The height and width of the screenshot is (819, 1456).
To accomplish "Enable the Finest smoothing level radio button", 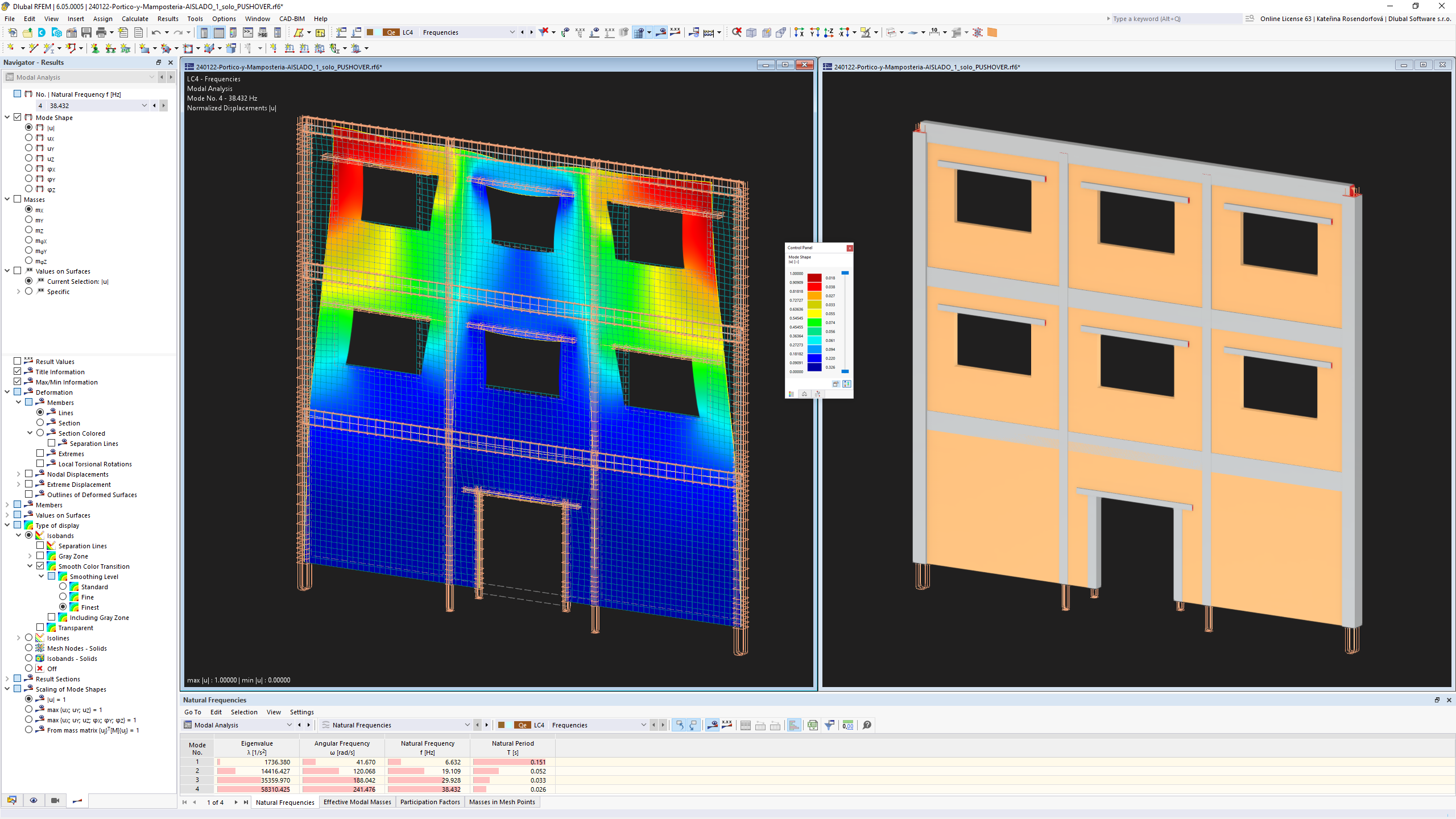I will click(63, 607).
